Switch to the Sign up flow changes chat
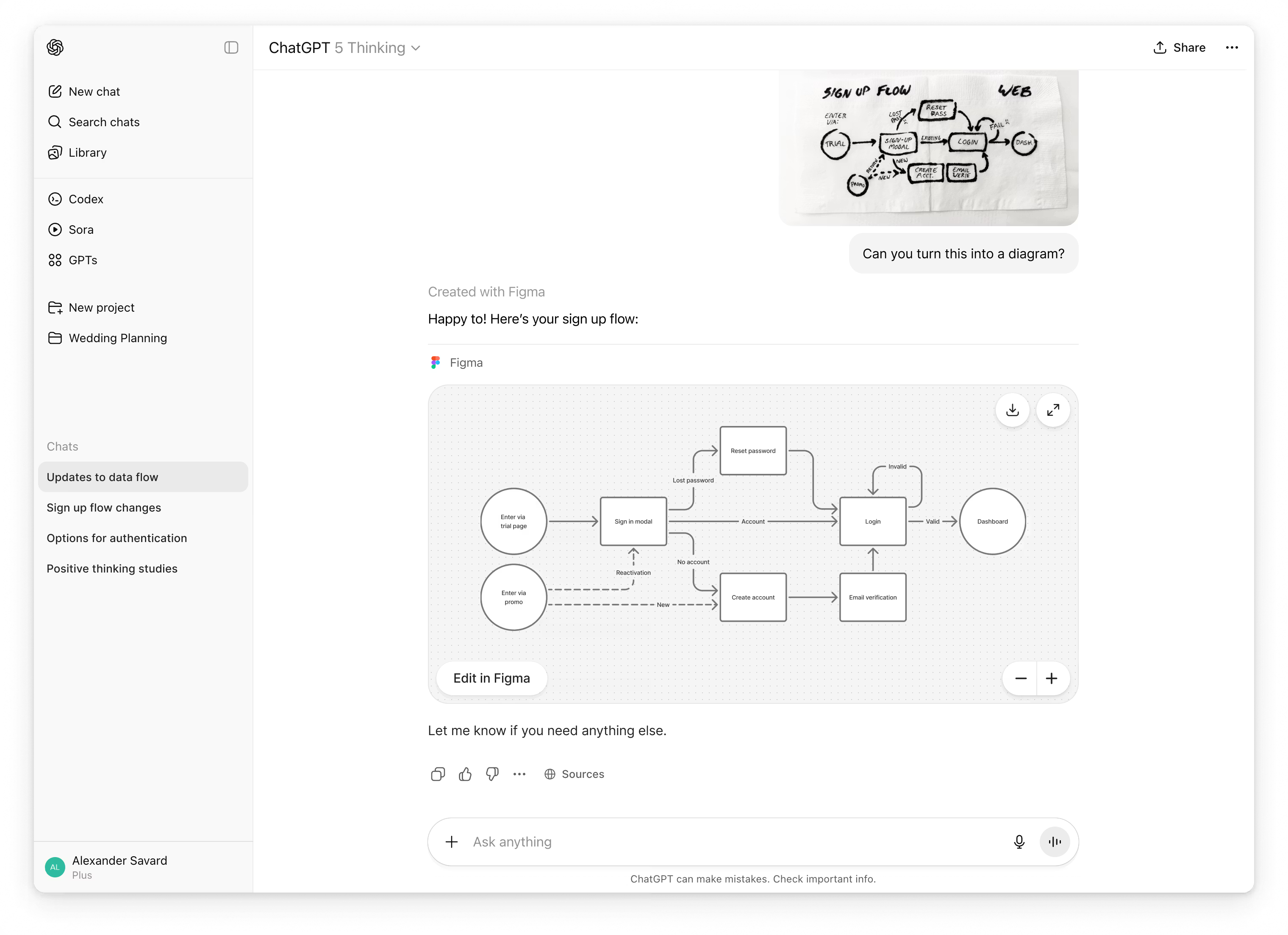This screenshot has width=1288, height=935. (x=104, y=508)
